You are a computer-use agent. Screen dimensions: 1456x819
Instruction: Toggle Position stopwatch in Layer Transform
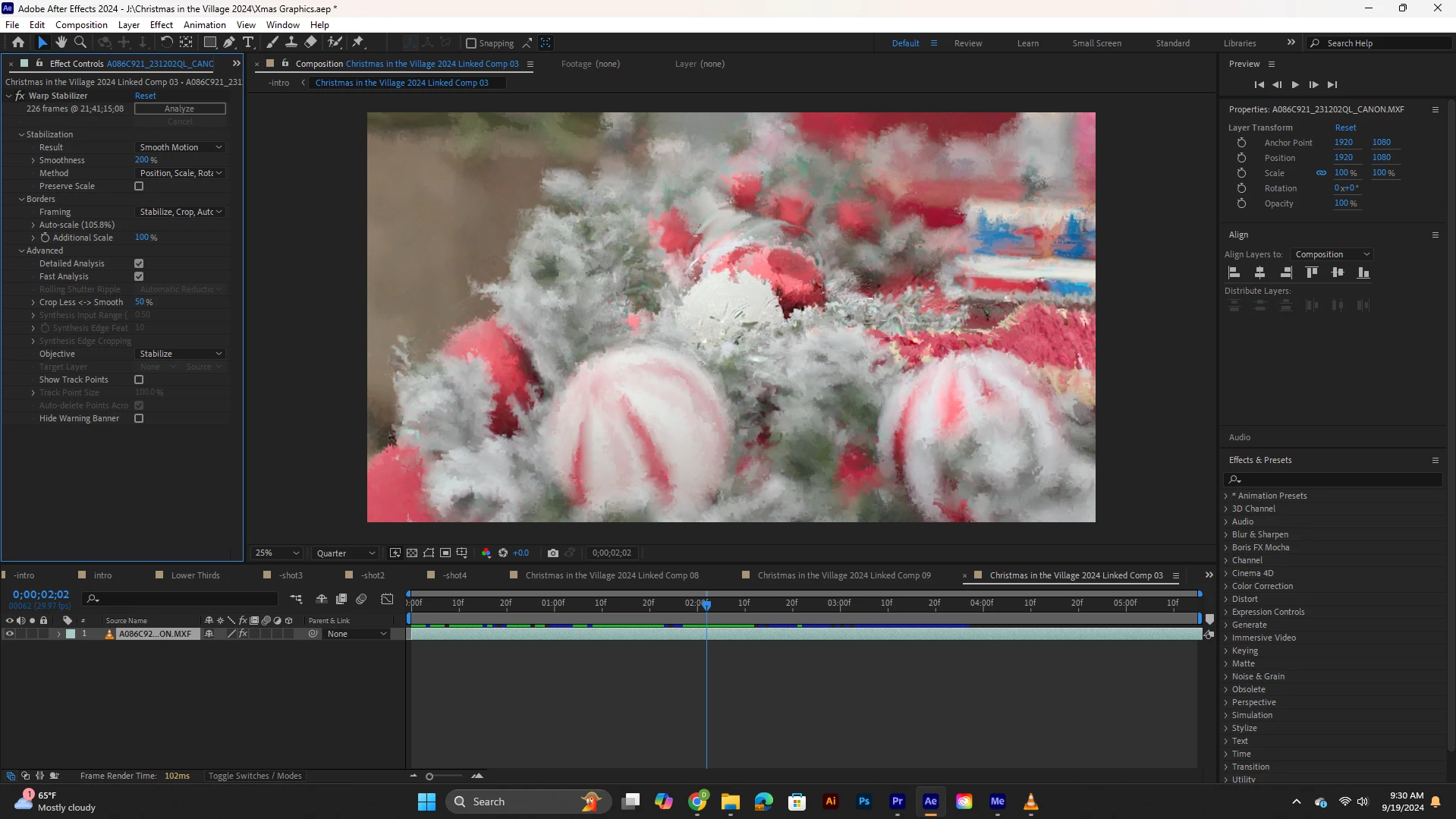pos(1241,158)
